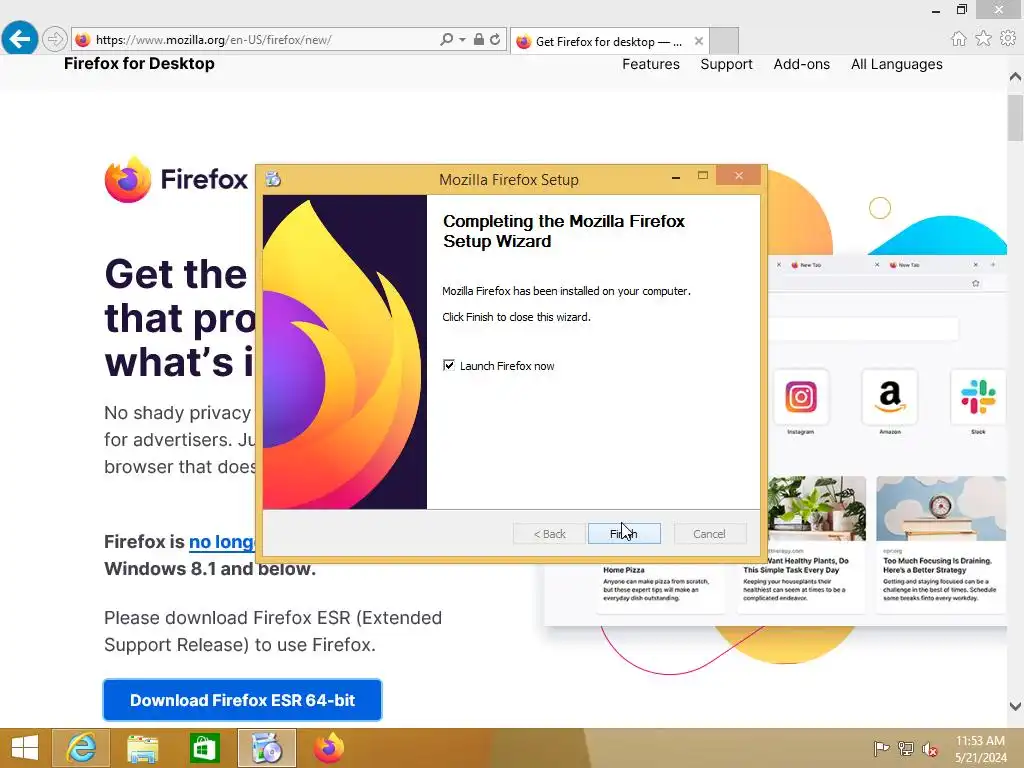This screenshot has height=768, width=1024.
Task: Click the Finish button in setup wizard
Action: 624,534
